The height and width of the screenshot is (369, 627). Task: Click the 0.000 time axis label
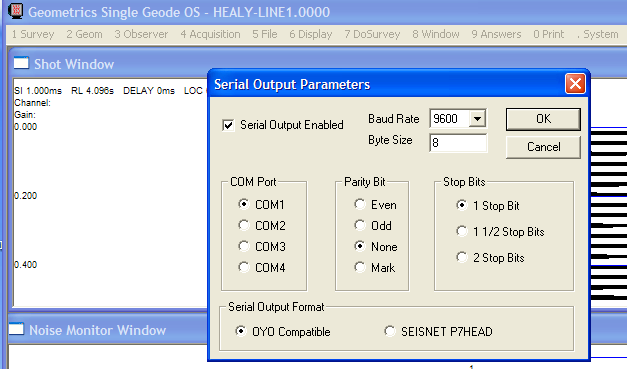(25, 127)
